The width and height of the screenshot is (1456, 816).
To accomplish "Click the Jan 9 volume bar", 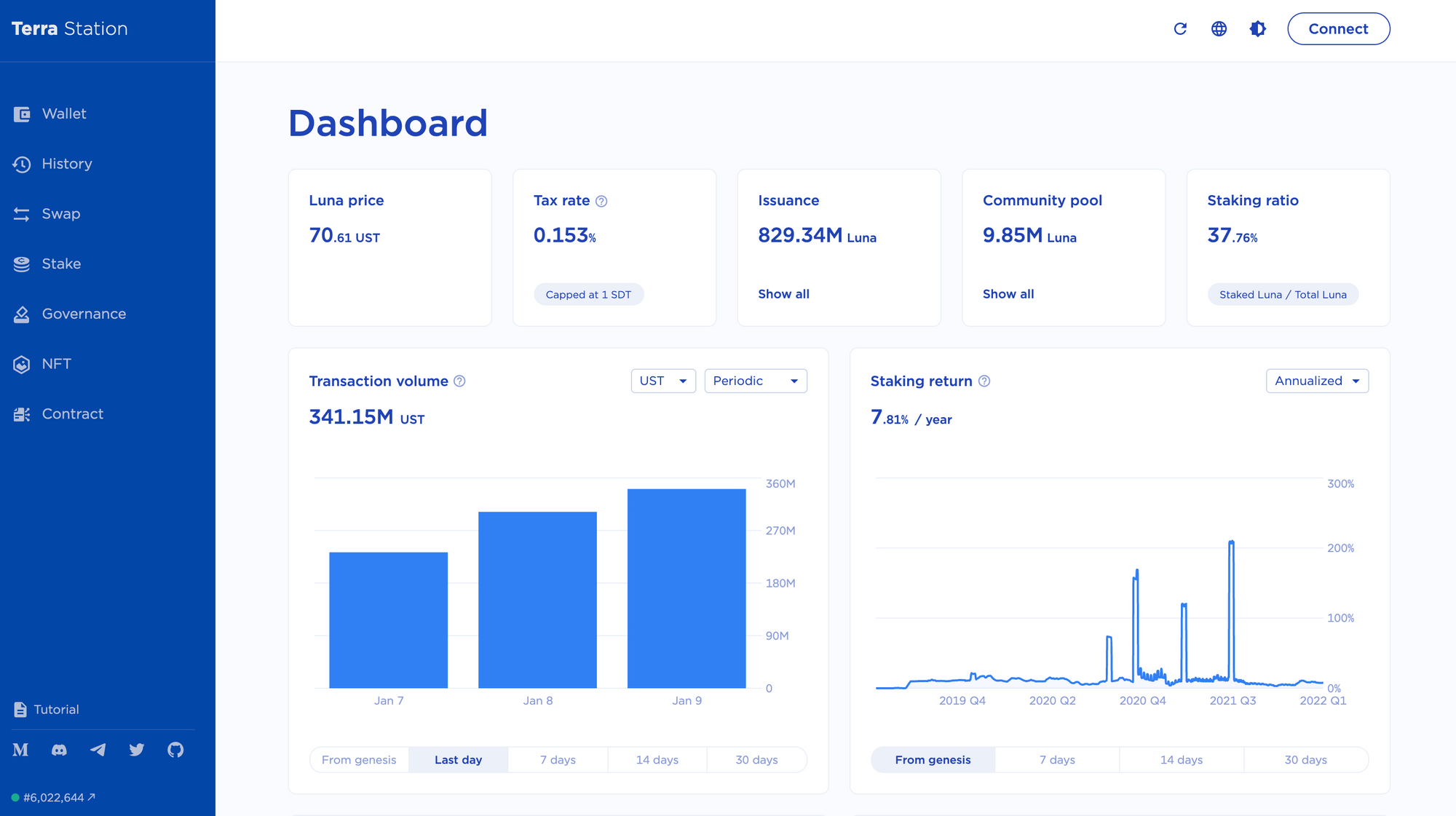I will click(687, 588).
